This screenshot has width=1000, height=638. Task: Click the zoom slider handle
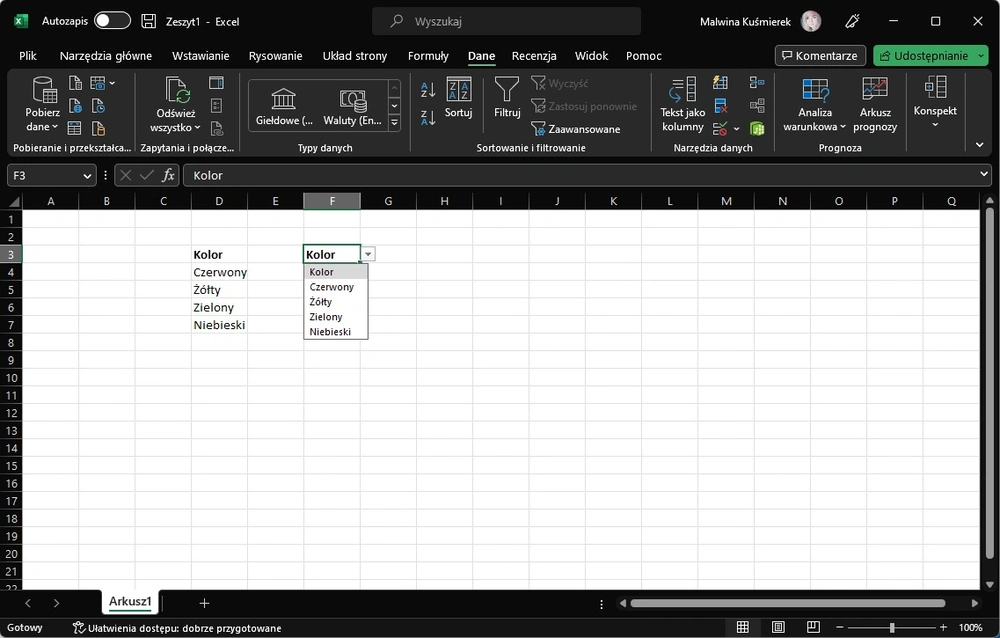(892, 628)
